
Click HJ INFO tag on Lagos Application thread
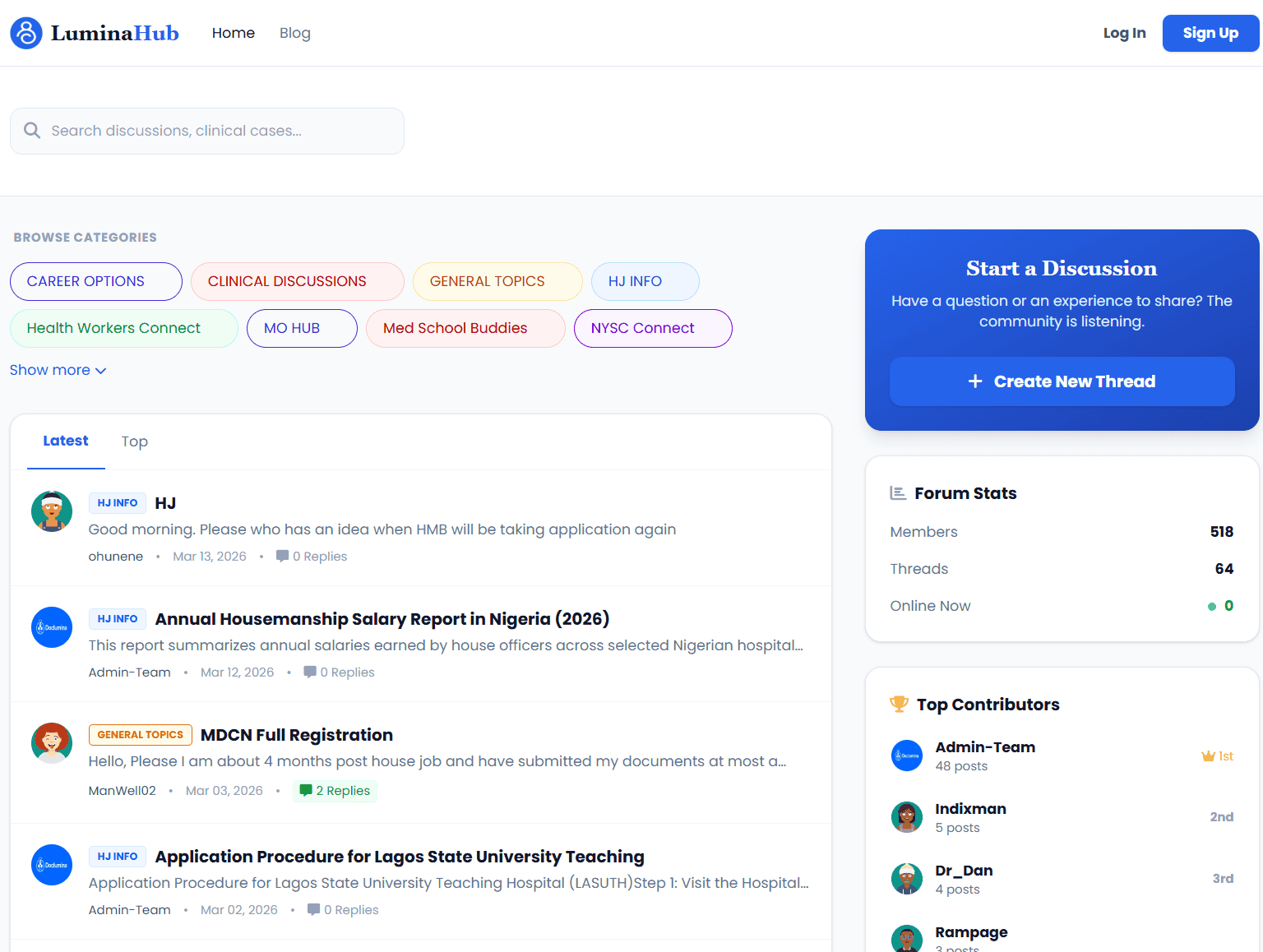tap(118, 857)
